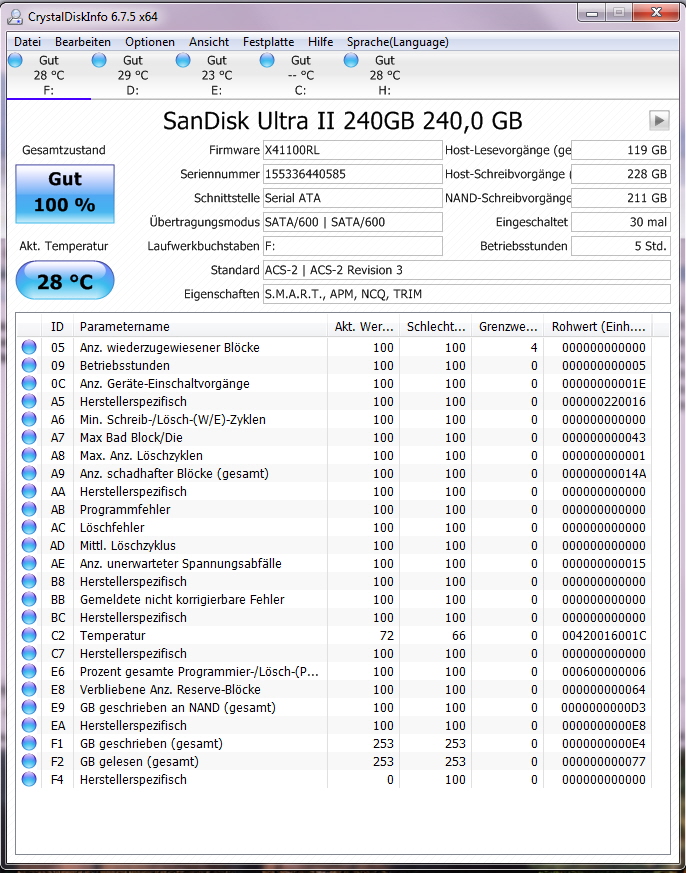Select 'Verbliebene Anz. Reserve-Blöcke' row text
Image resolution: width=686 pixels, height=873 pixels.
[x=170, y=689]
